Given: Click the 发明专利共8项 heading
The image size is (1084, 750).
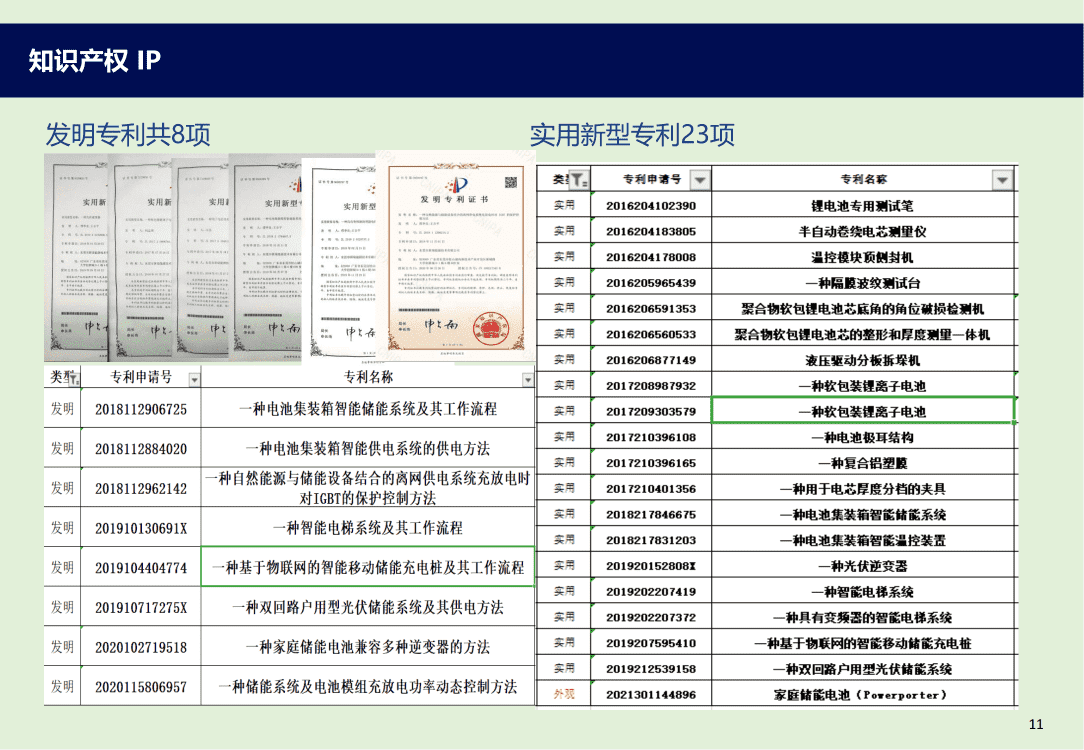Looking at the screenshot, I should [128, 134].
